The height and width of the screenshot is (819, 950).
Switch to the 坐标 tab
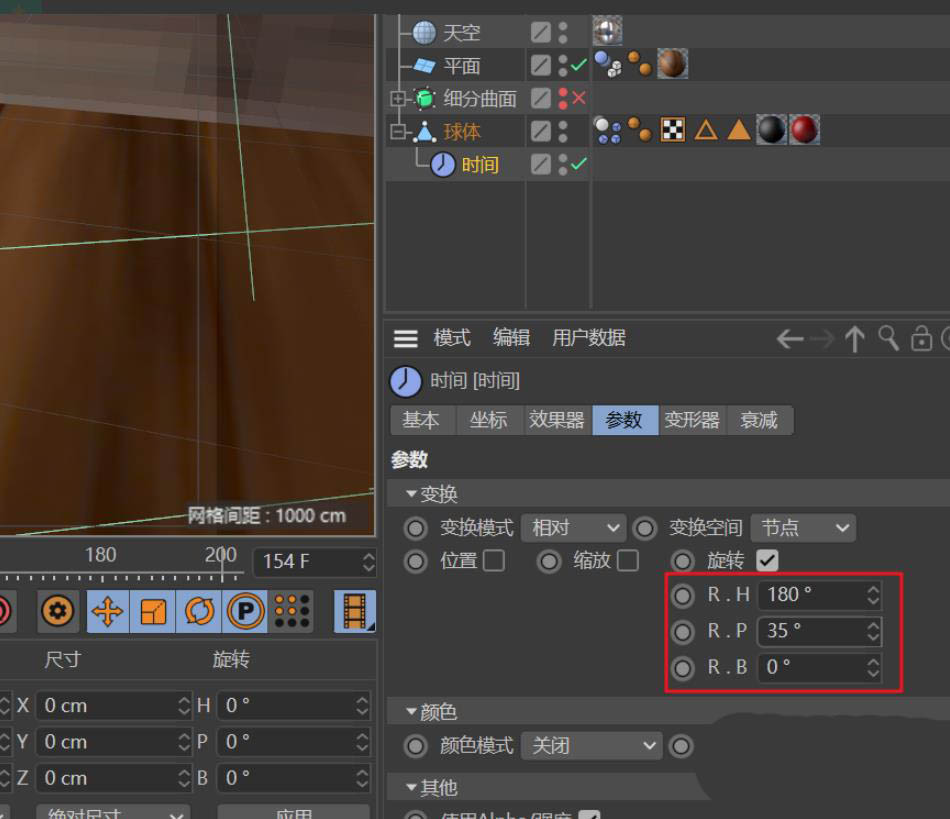pyautogui.click(x=489, y=420)
